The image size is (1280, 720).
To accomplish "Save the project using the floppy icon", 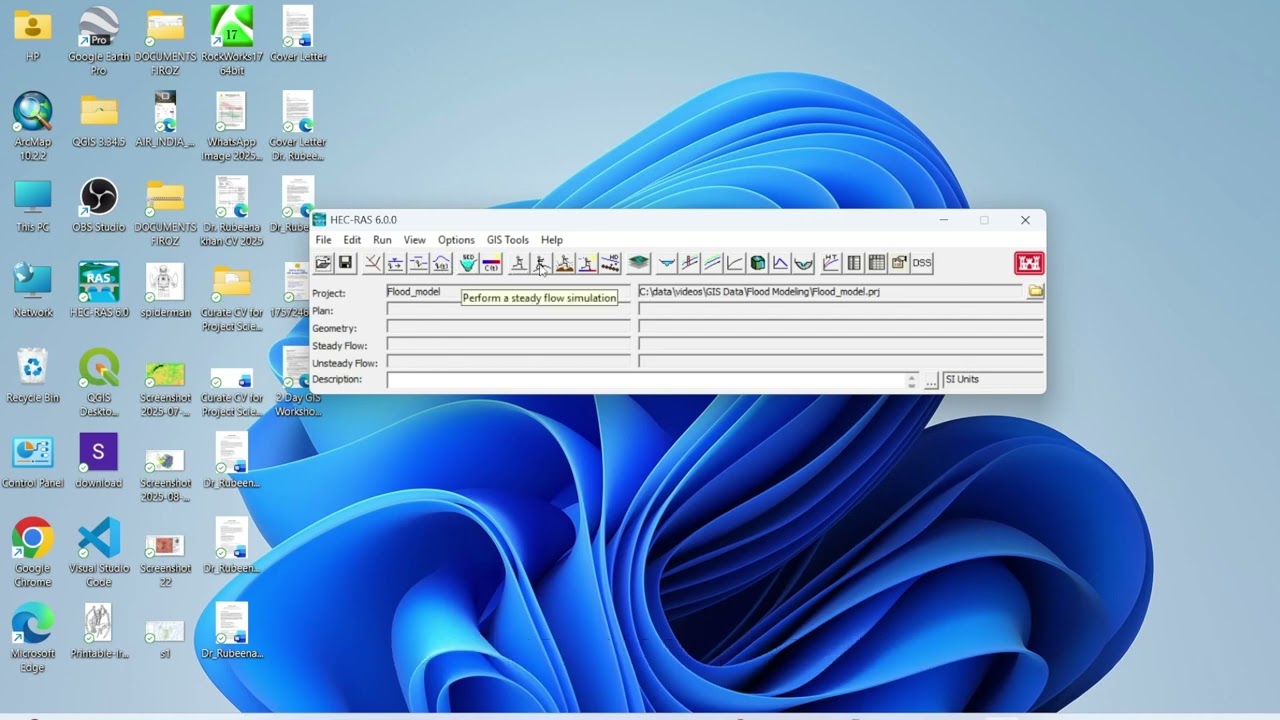I will coord(345,263).
